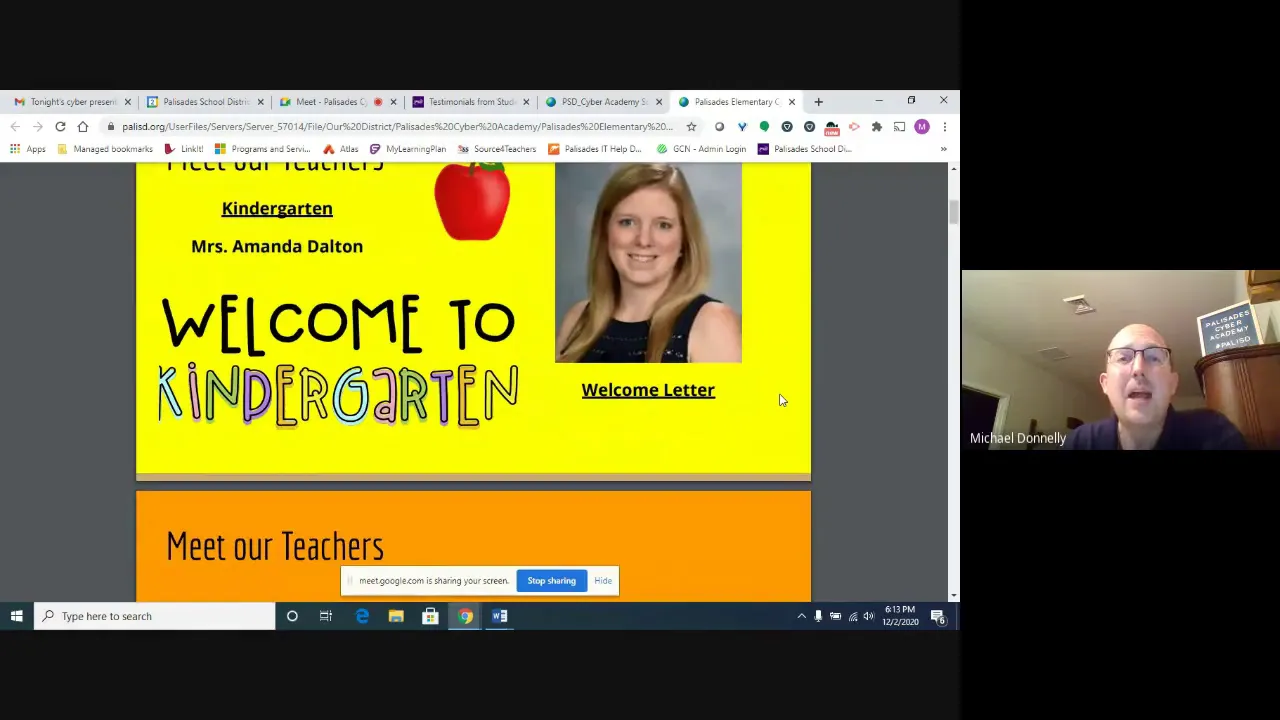Open the Atlas bookmark
1280x720 pixels.
coord(340,149)
